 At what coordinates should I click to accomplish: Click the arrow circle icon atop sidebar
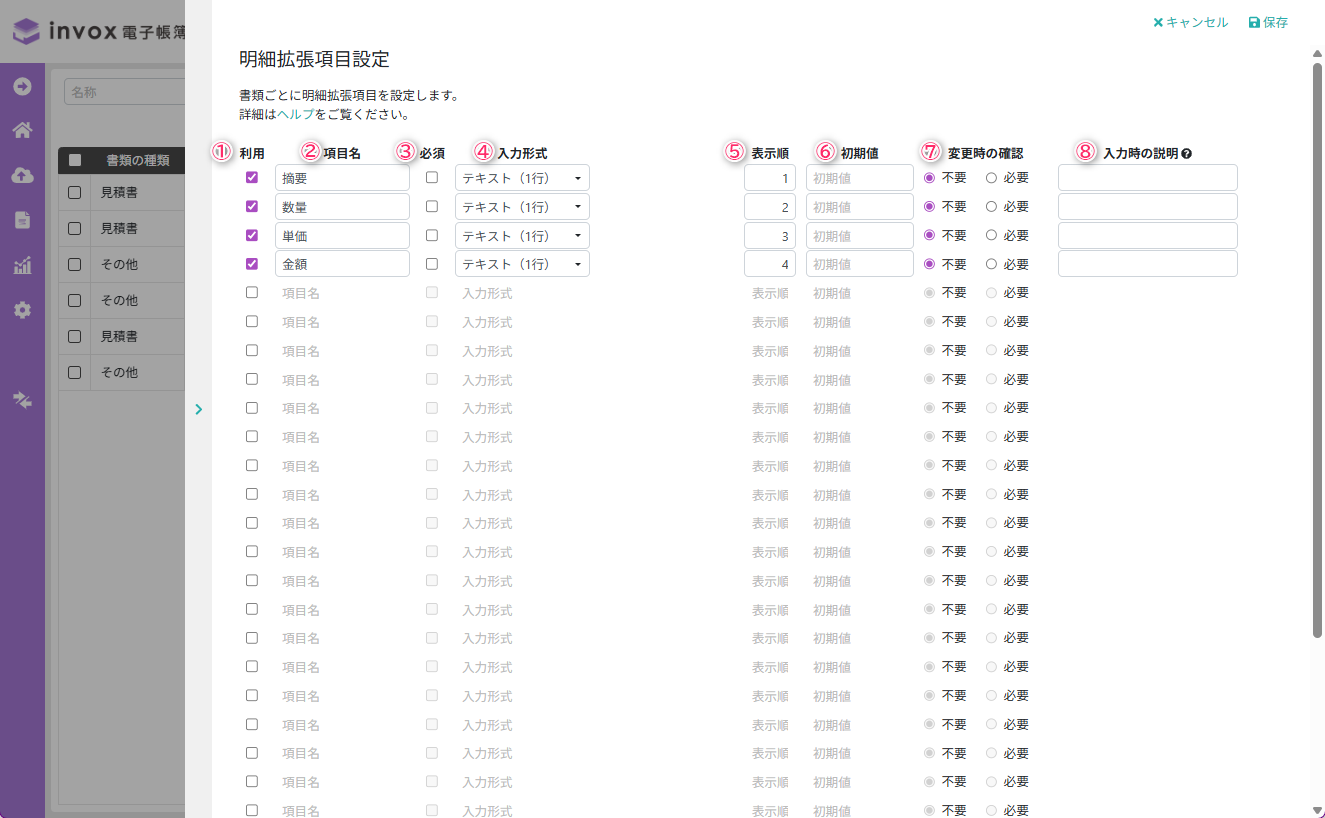coord(22,86)
